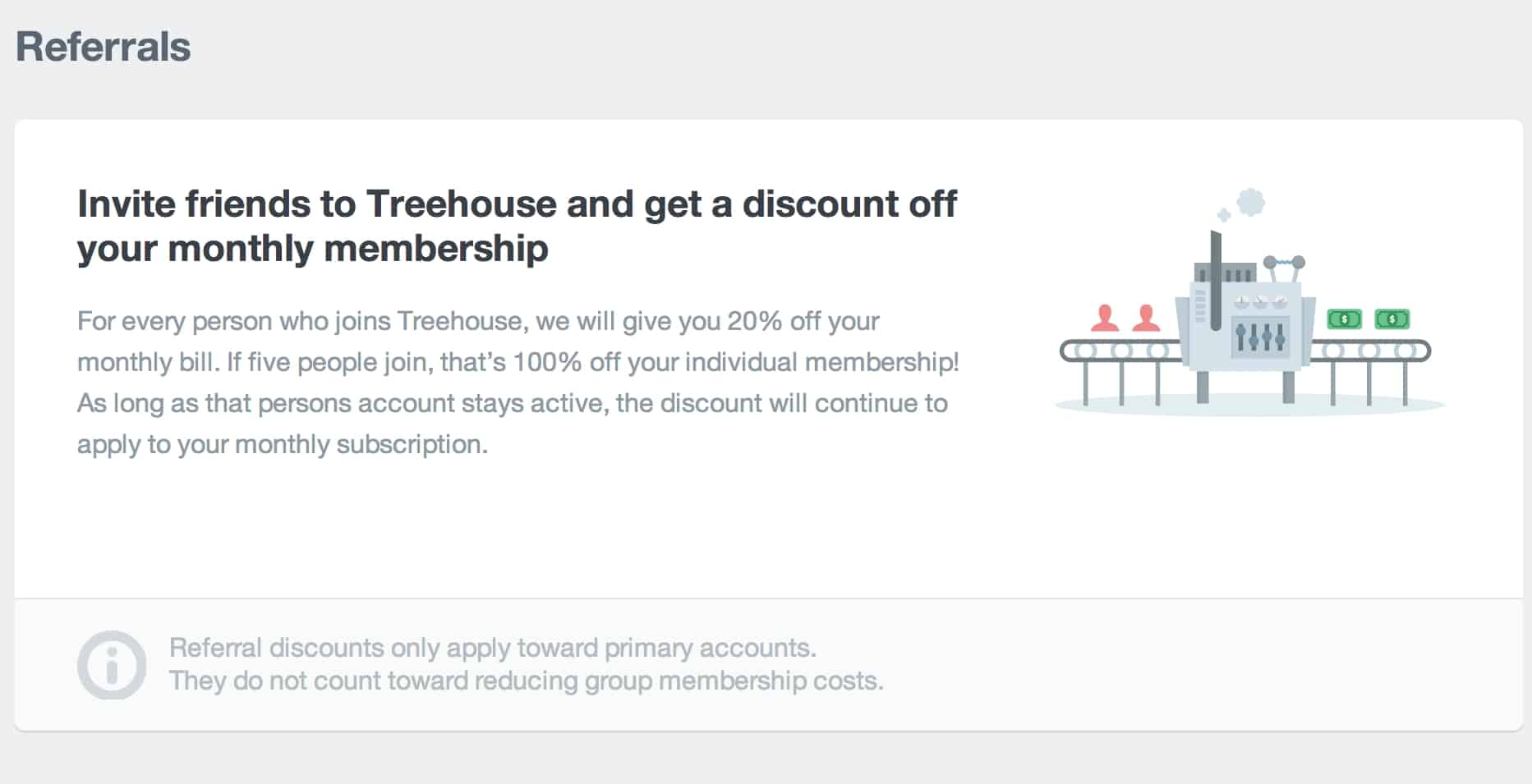Viewport: 1532px width, 784px height.
Task: Click the three gauge dials on the machine
Action: [1260, 301]
